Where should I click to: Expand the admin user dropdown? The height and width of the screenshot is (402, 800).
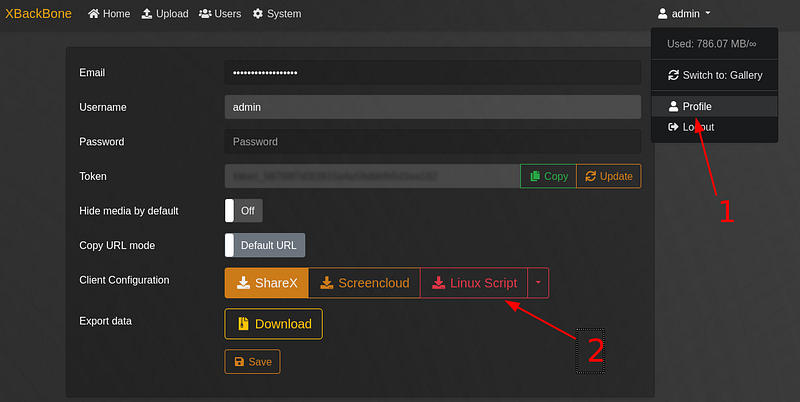(684, 14)
